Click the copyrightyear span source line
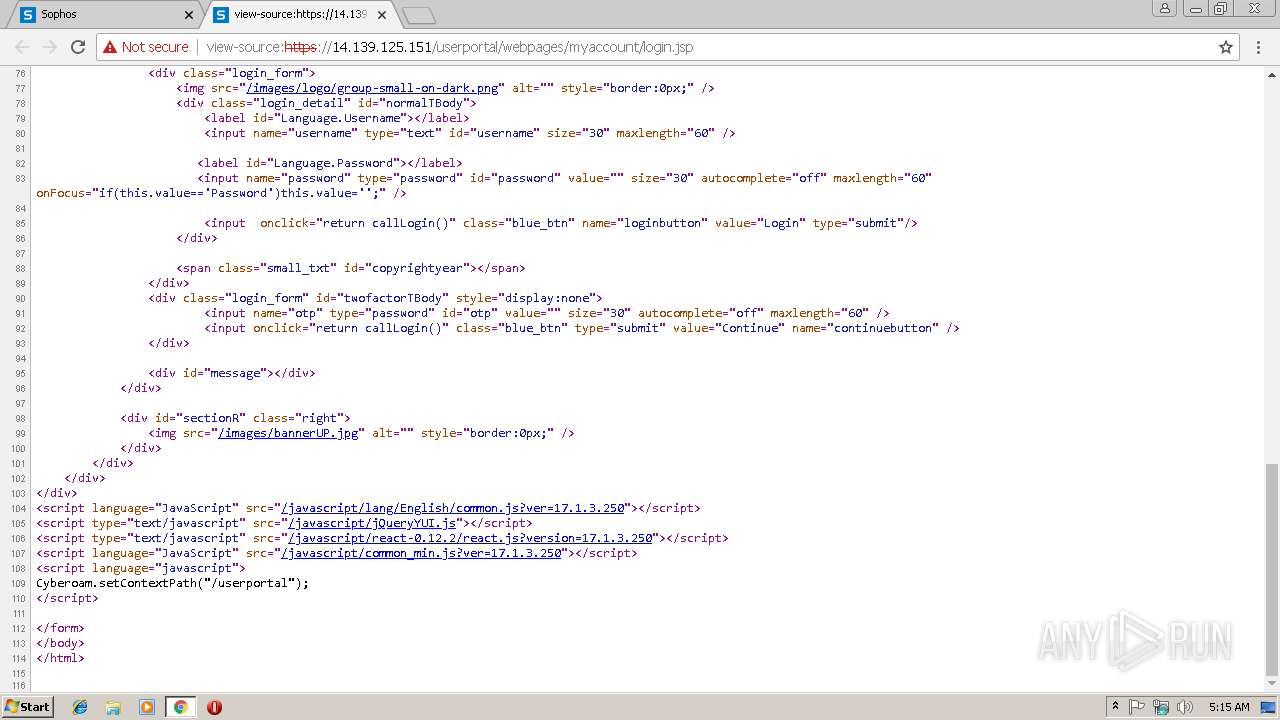 351,268
